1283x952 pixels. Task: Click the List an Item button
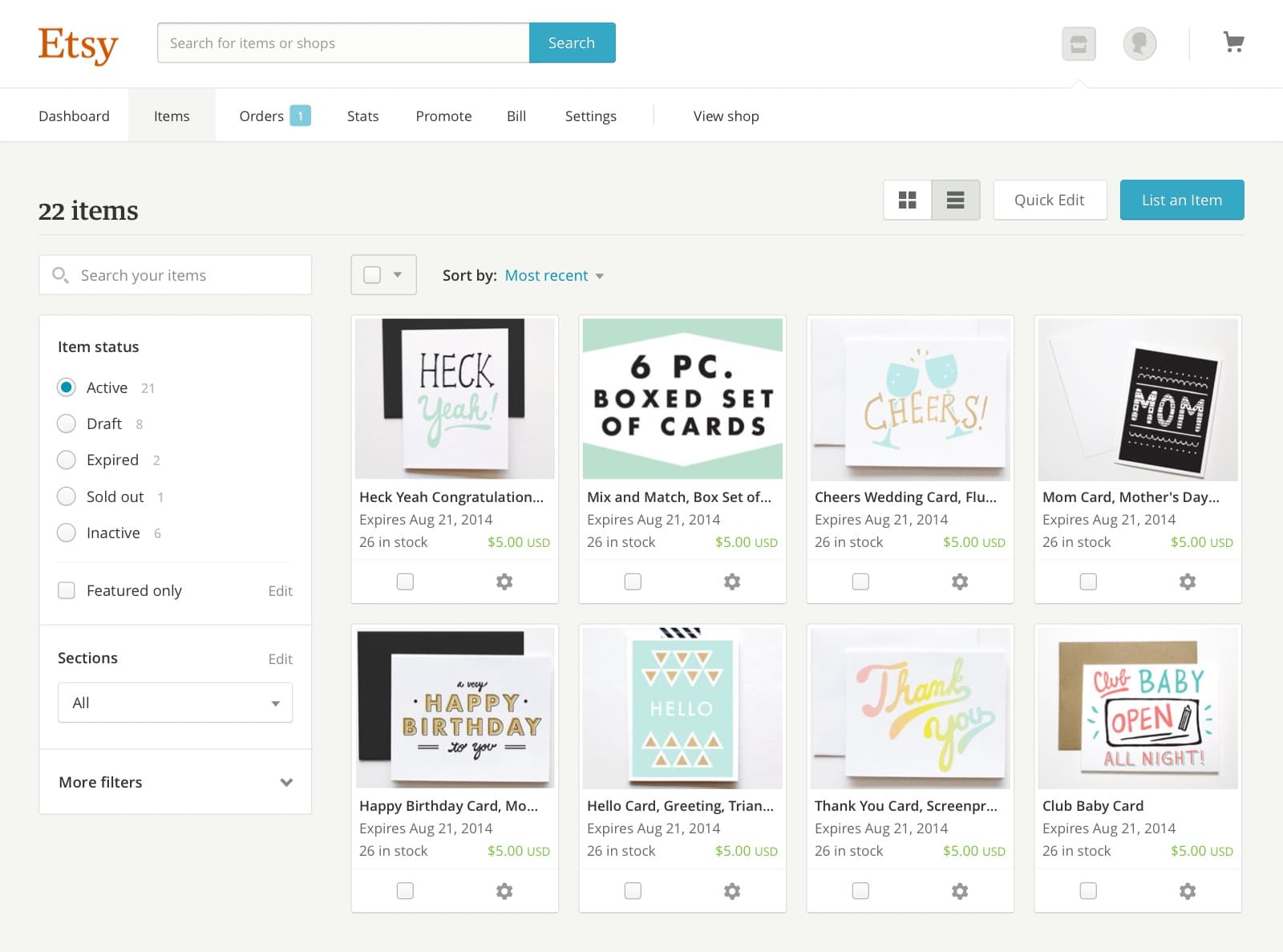click(x=1182, y=200)
